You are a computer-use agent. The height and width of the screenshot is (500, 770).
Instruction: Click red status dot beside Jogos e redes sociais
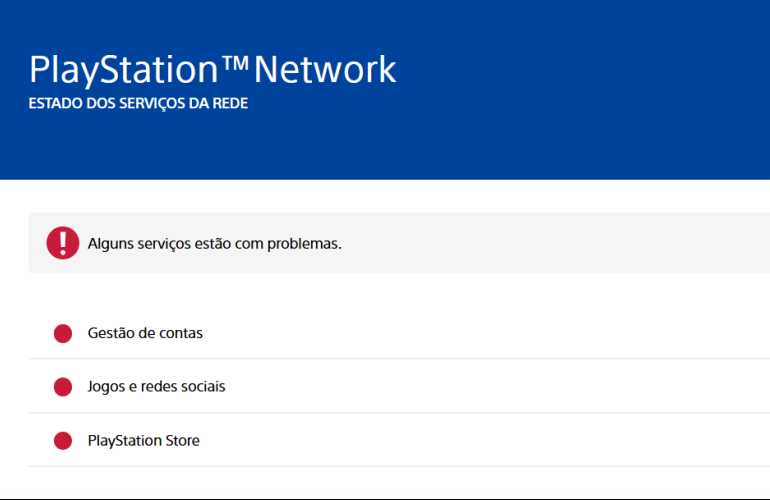(63, 387)
